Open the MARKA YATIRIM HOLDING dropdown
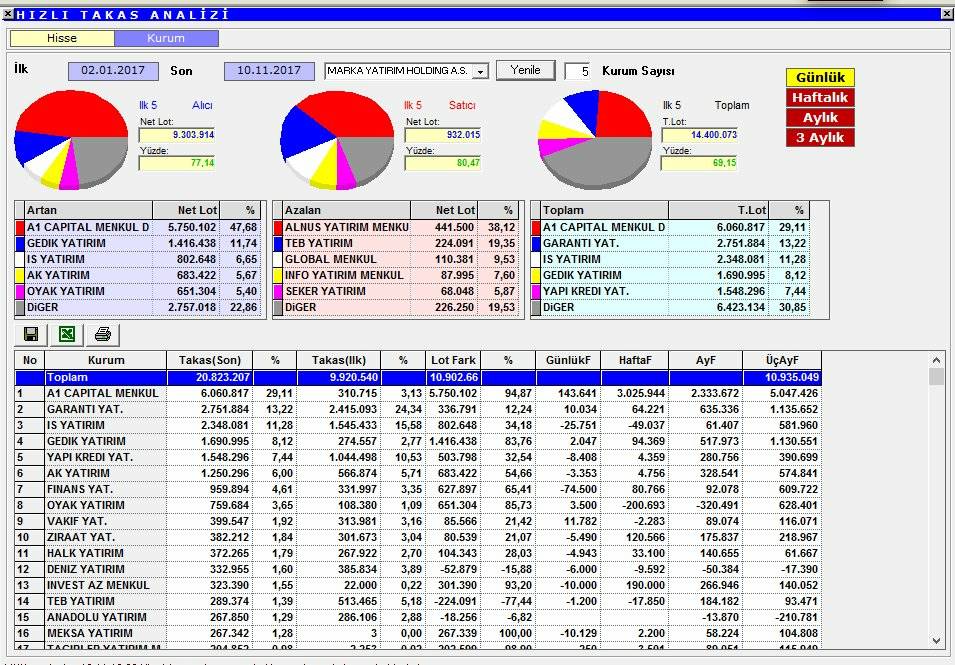 tap(481, 71)
